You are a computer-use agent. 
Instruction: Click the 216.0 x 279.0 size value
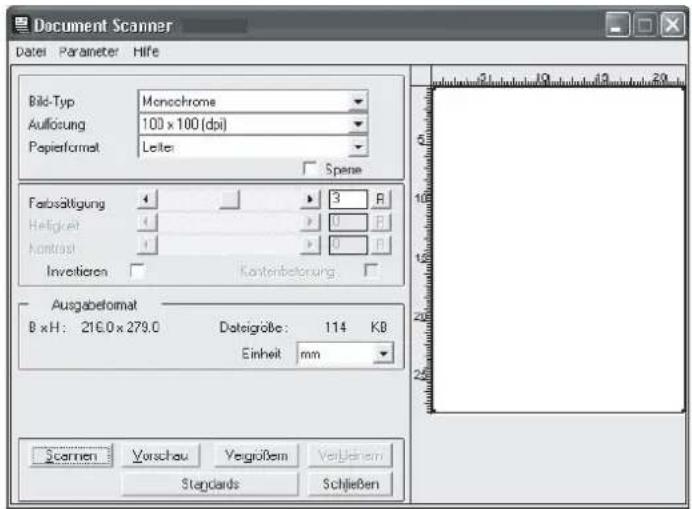pos(120,327)
